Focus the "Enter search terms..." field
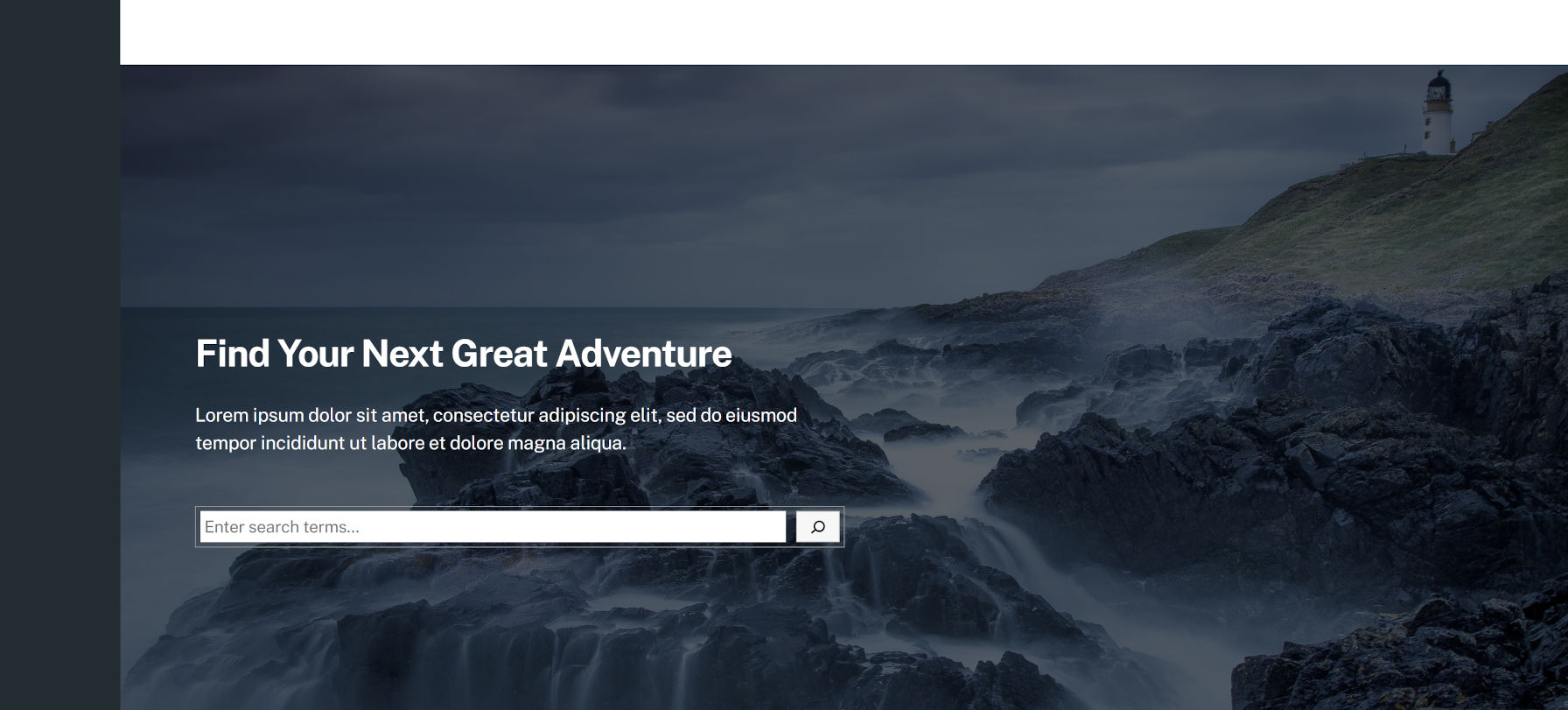1568x710 pixels. [493, 527]
